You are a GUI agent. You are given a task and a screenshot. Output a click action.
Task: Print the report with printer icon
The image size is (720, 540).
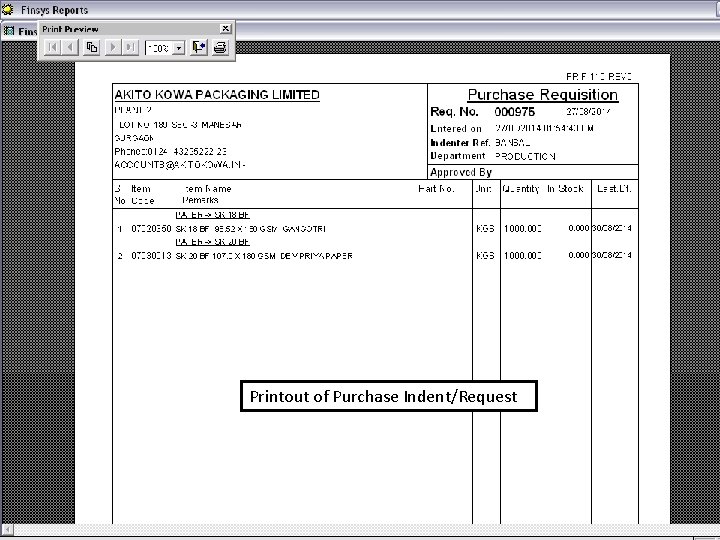click(220, 47)
